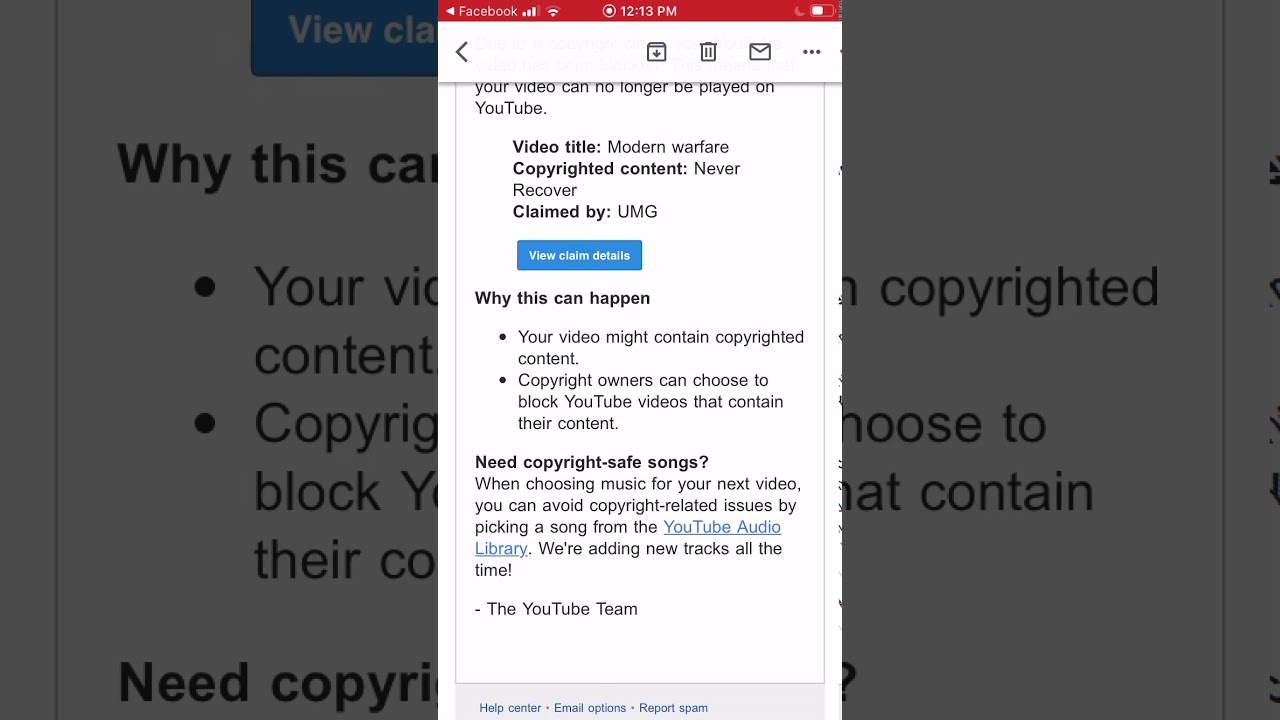1280x720 pixels.
Task: Open View claim details button
Action: click(579, 255)
